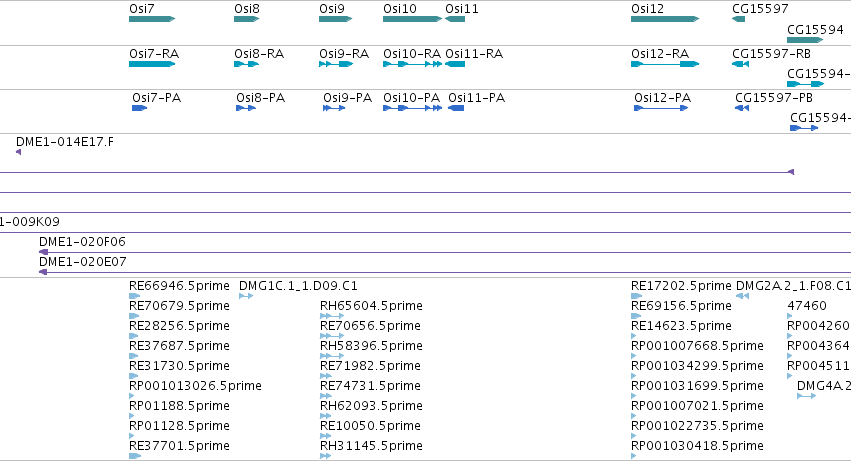Open the CG15597-RB transcript label
The image size is (851, 461).
click(771, 54)
